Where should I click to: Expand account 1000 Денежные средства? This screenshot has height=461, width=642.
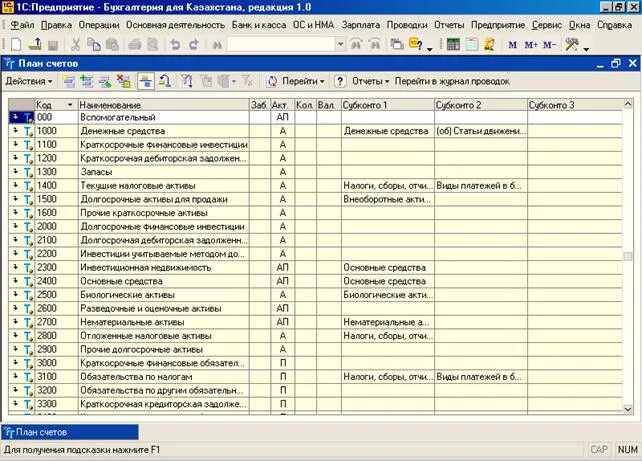click(15, 131)
